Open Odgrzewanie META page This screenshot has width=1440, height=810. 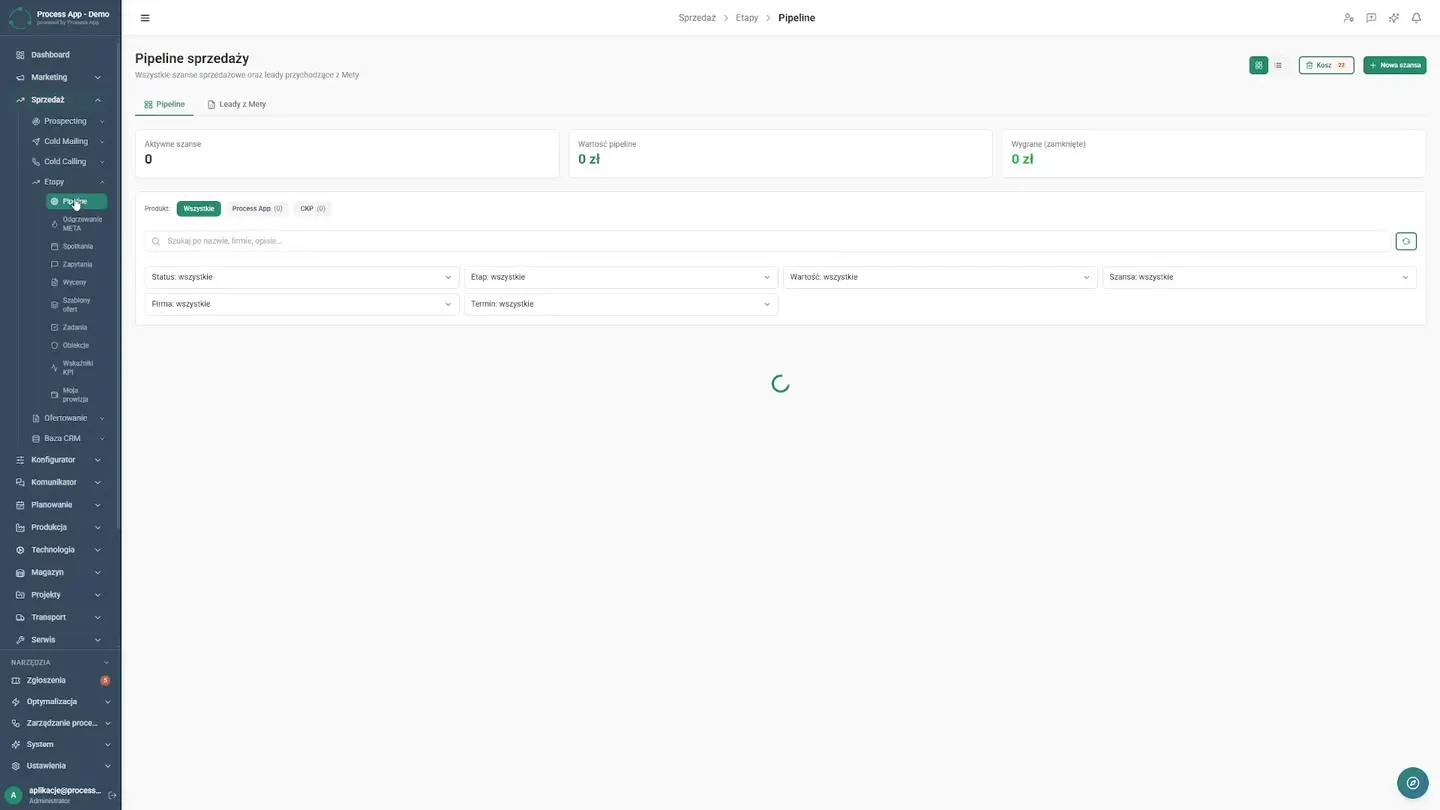(x=77, y=223)
